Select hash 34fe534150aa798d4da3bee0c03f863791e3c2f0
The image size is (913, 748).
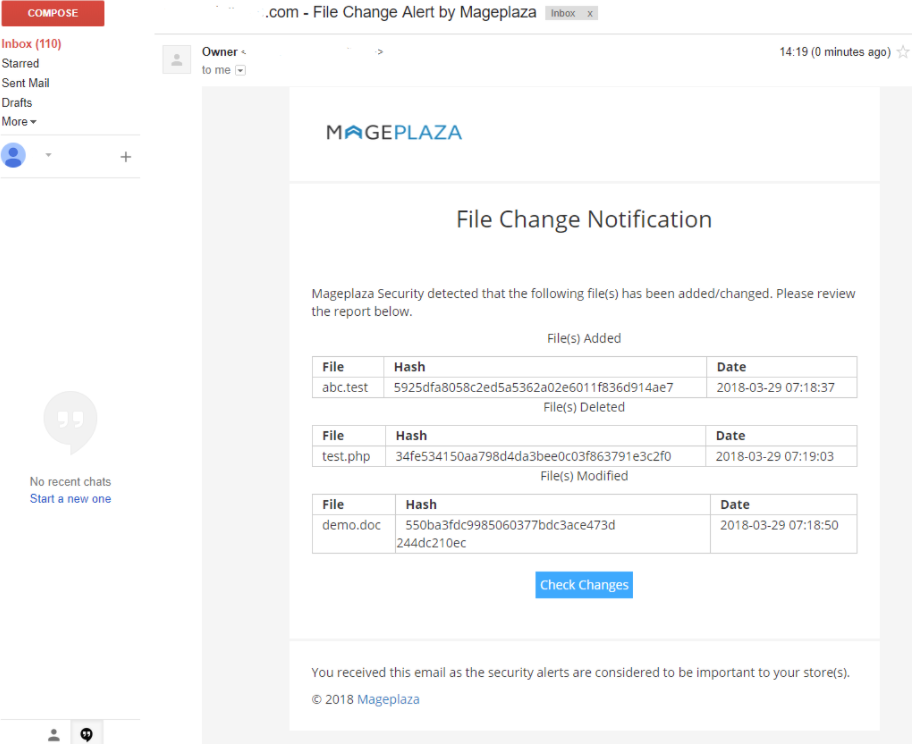click(x=533, y=456)
